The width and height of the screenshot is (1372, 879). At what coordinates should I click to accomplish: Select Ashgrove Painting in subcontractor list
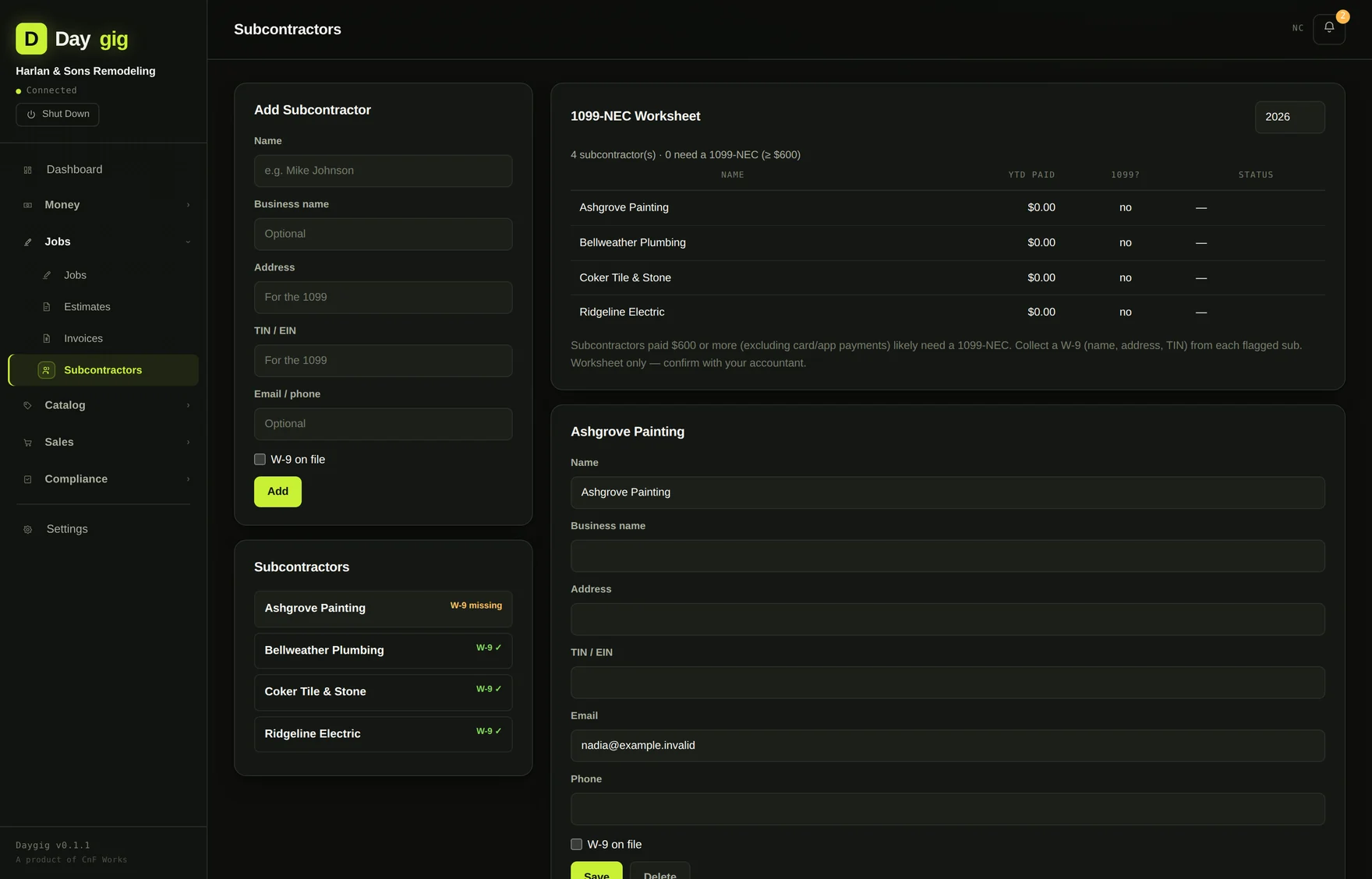tap(383, 609)
